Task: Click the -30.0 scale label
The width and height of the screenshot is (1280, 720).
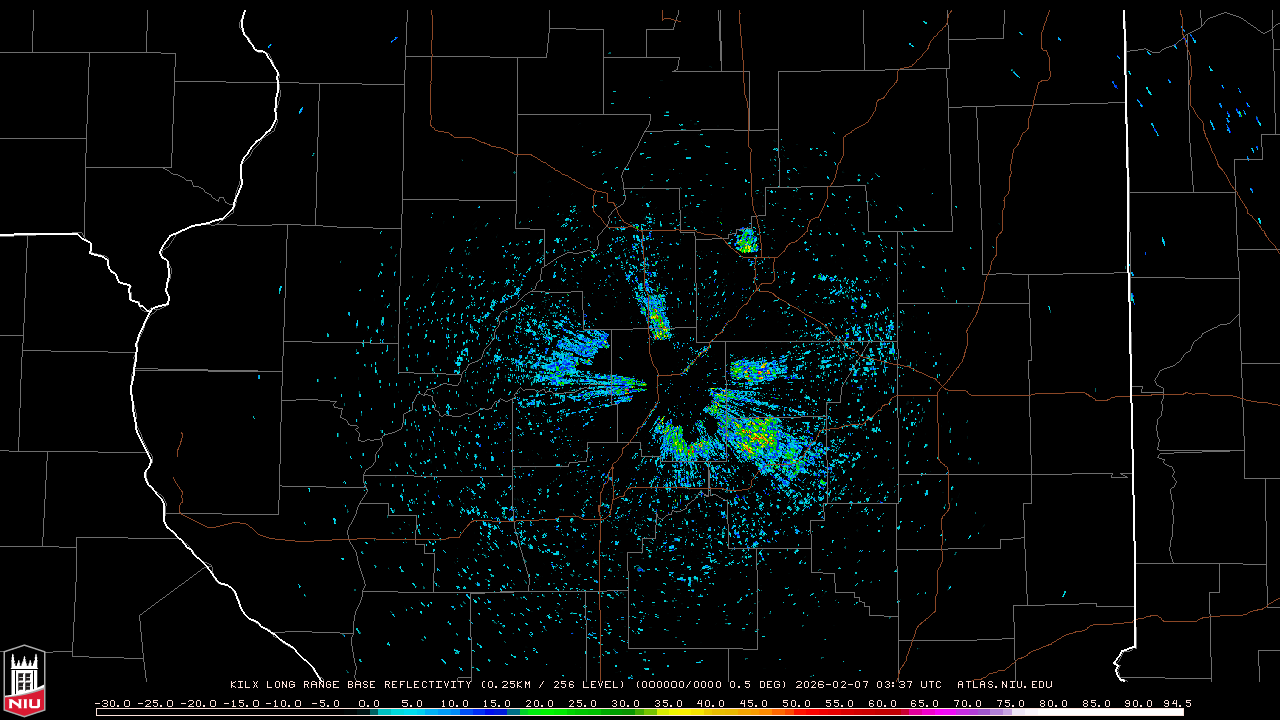Action: (x=113, y=703)
